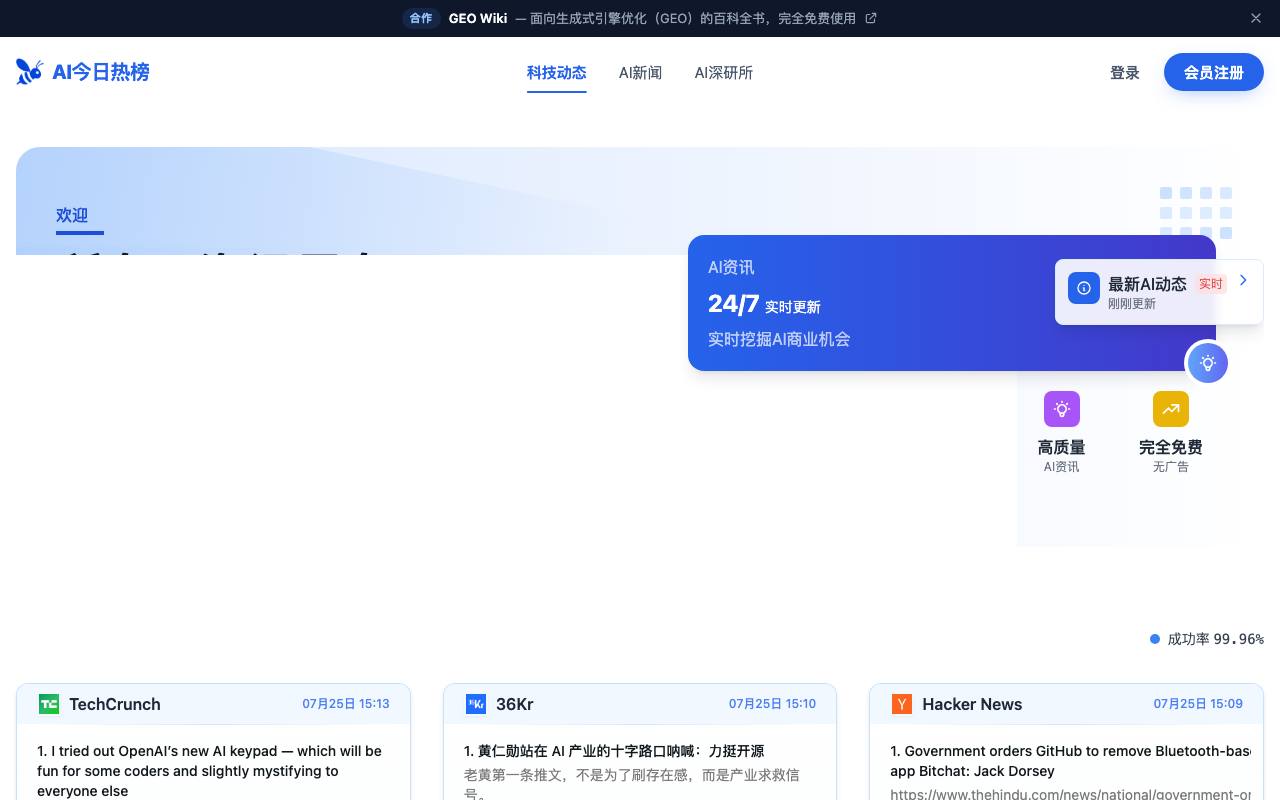Open the OpenAI AI keypad article
This screenshot has width=1280, height=800.
213,771
